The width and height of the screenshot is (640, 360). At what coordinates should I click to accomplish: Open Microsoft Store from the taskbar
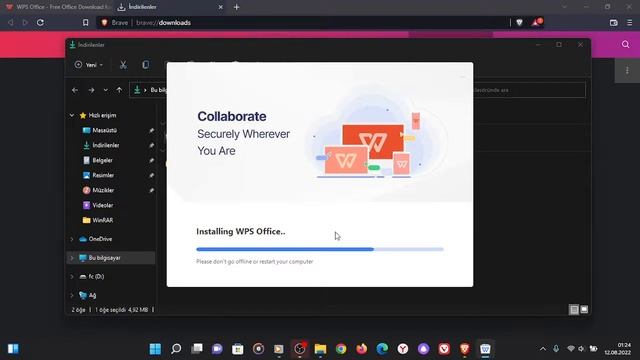click(x=238, y=349)
